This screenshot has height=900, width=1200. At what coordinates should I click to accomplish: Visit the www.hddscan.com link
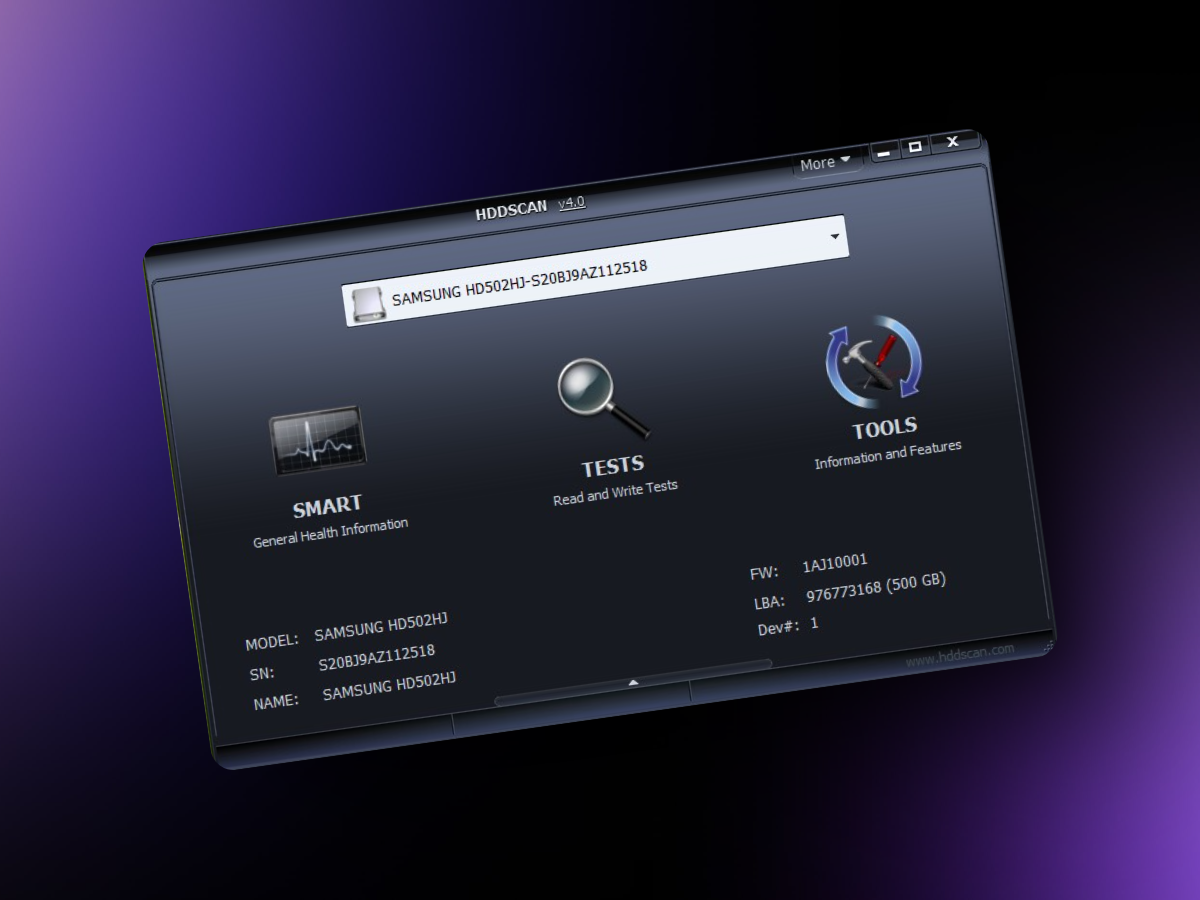pyautogui.click(x=960, y=654)
